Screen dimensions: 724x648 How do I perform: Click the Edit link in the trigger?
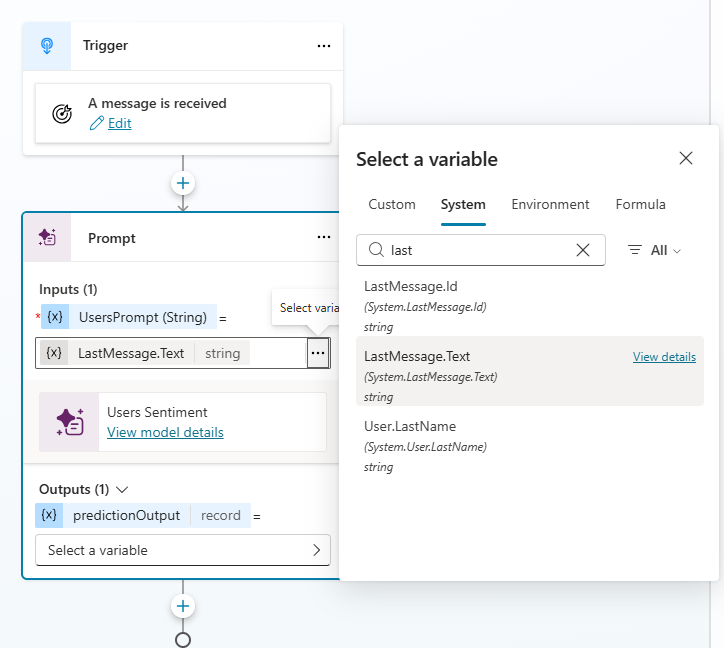[119, 123]
